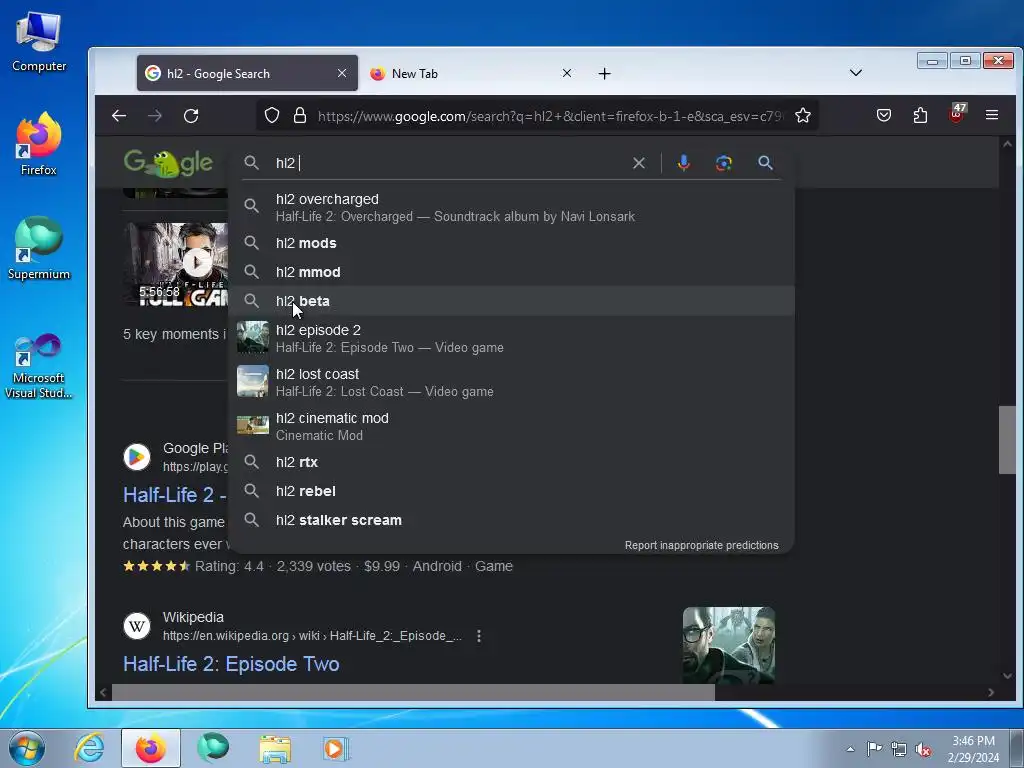Image resolution: width=1024 pixels, height=768 pixels.
Task: Open the Firefox hamburger menu
Action: [x=991, y=115]
